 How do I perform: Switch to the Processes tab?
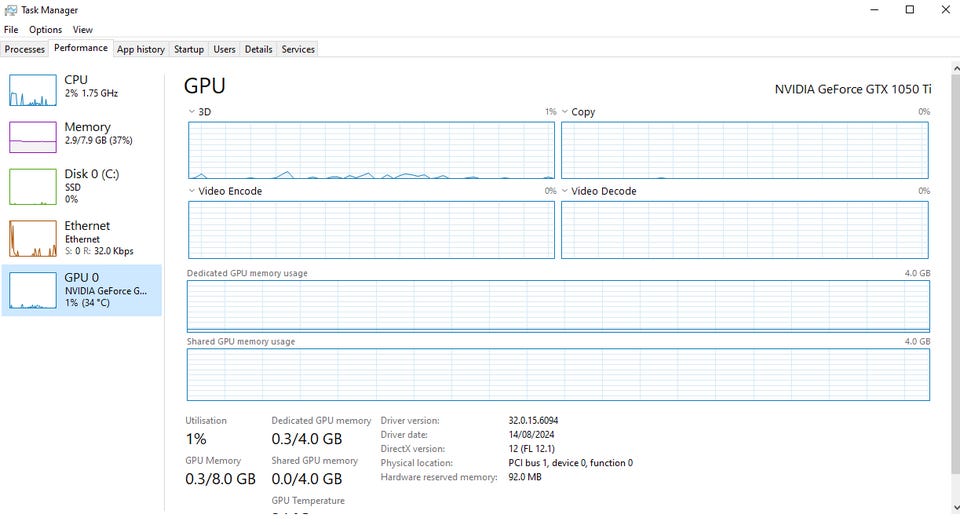(24, 49)
